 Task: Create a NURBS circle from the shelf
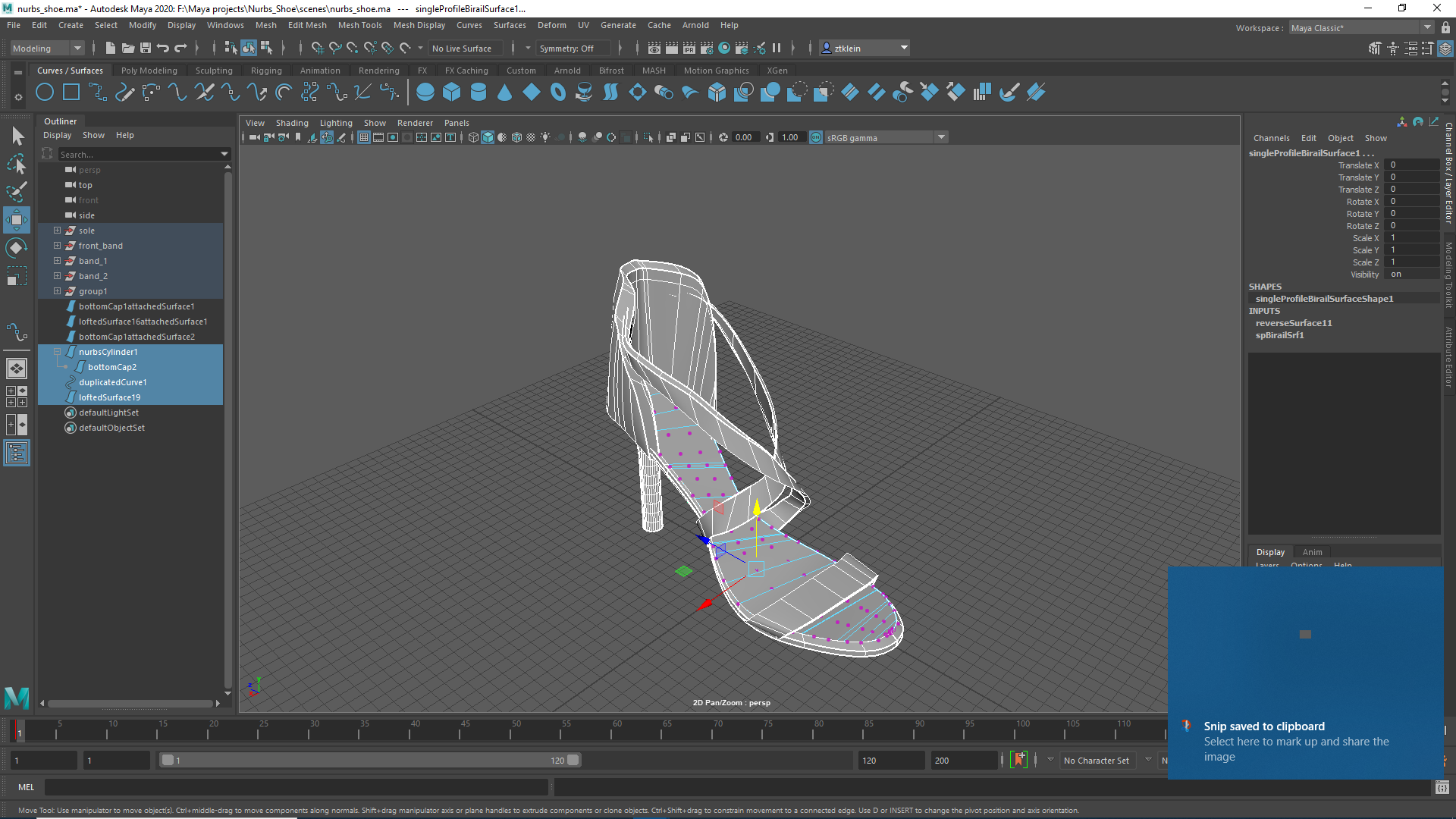[x=44, y=92]
